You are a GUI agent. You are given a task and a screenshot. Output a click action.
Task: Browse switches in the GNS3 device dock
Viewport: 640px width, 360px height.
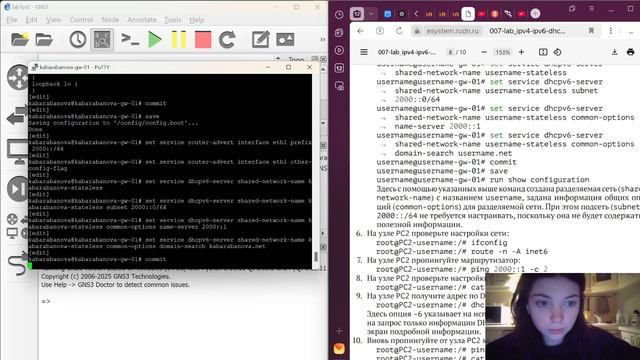(17, 115)
